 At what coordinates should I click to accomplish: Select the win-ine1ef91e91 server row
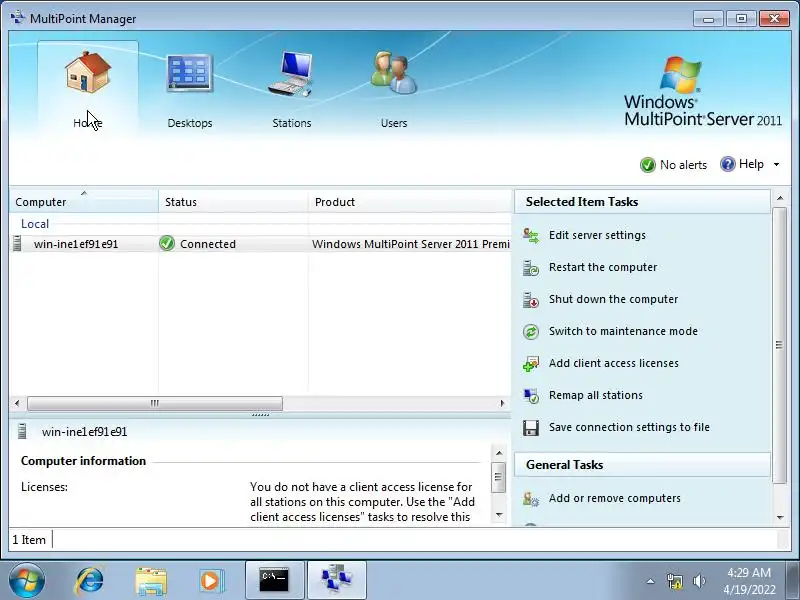click(x=260, y=244)
